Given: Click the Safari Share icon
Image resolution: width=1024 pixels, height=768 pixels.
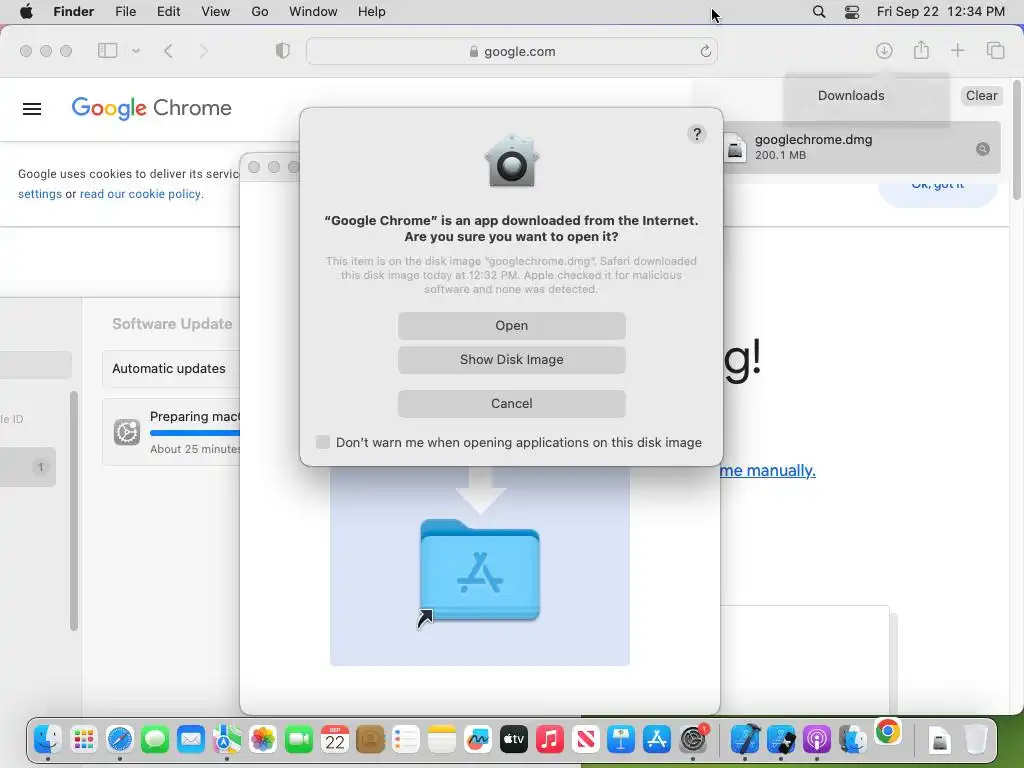Looking at the screenshot, I should click(921, 50).
